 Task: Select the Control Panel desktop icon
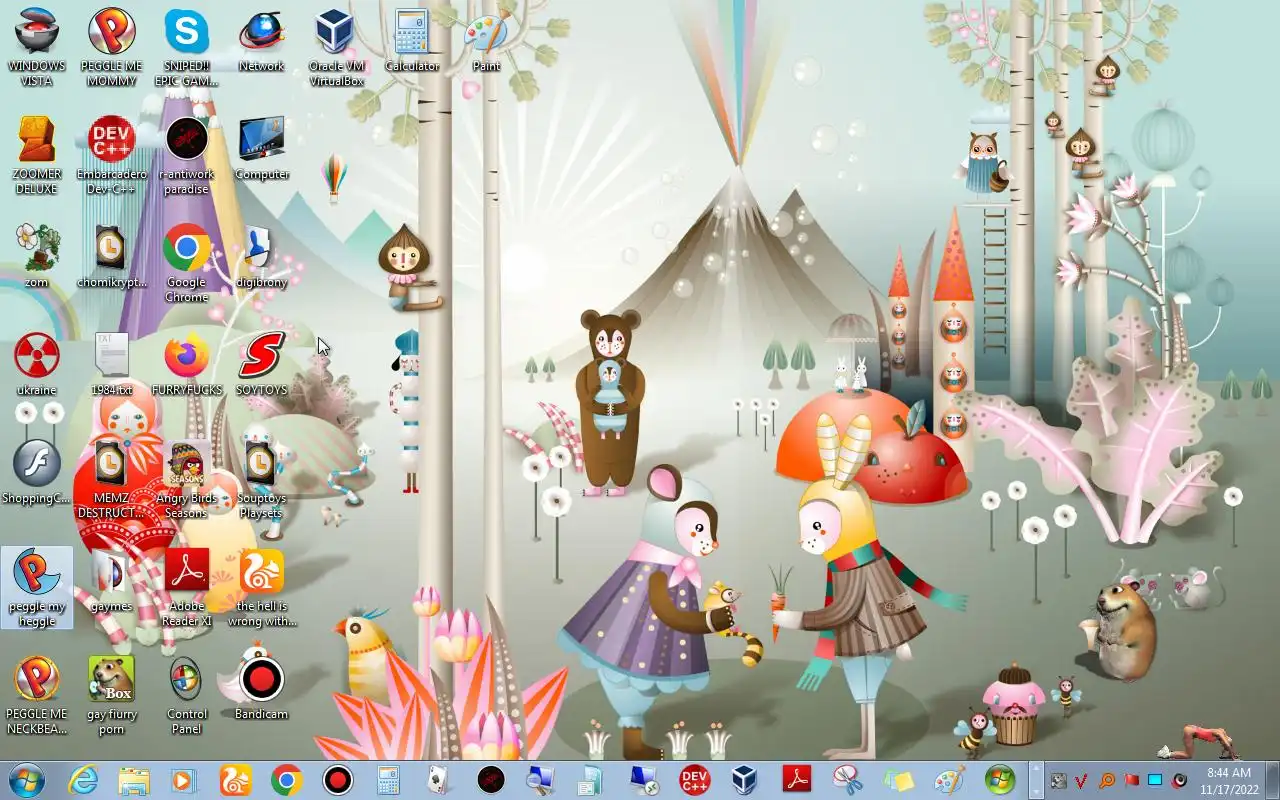pos(186,695)
